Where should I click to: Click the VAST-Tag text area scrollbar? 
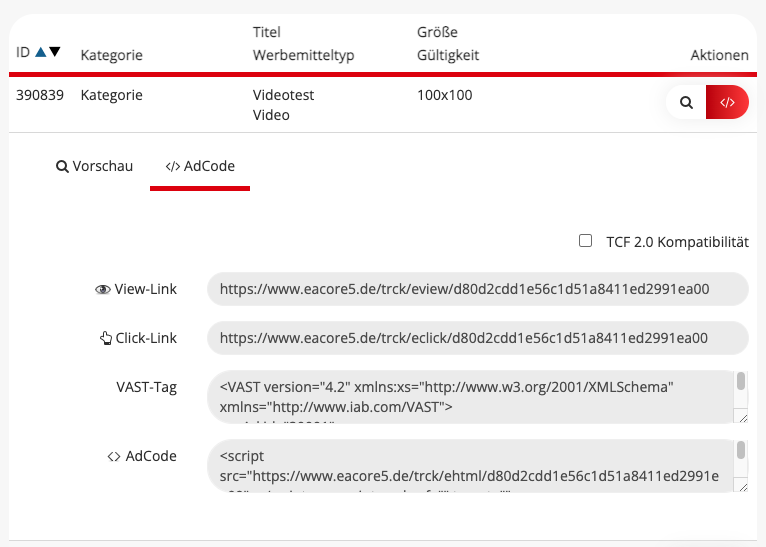[x=741, y=383]
